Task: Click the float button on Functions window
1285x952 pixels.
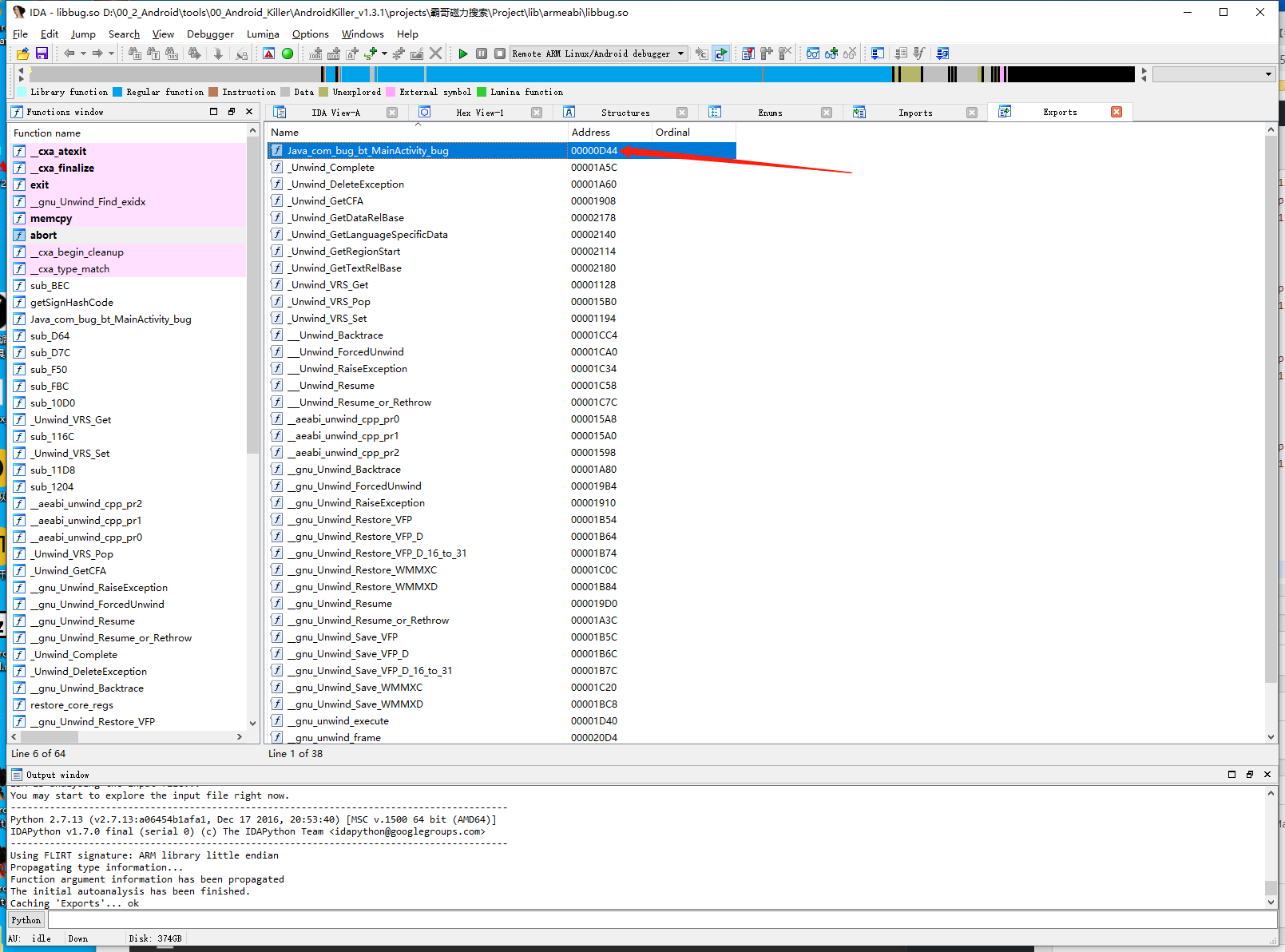Action: tap(231, 112)
